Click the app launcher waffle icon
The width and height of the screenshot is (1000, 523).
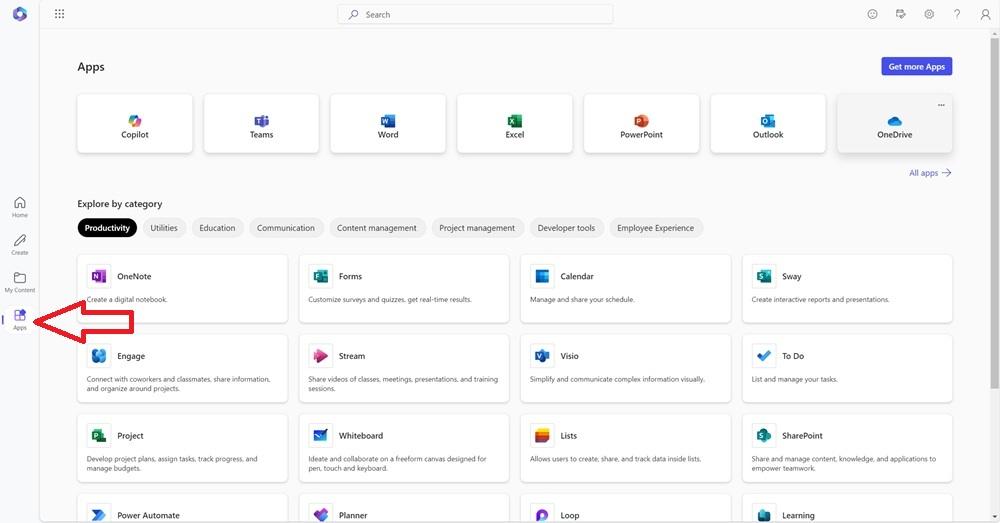59,14
